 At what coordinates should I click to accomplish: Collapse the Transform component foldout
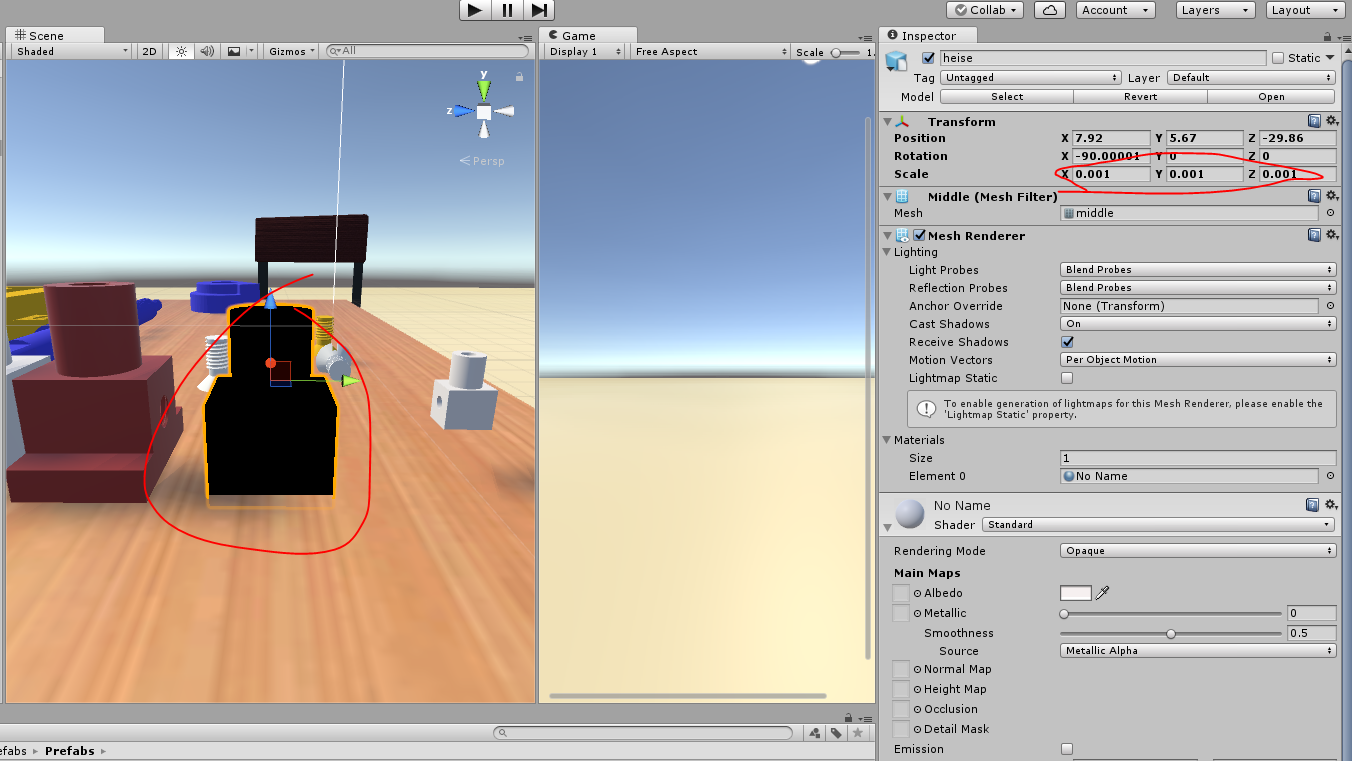pos(888,122)
